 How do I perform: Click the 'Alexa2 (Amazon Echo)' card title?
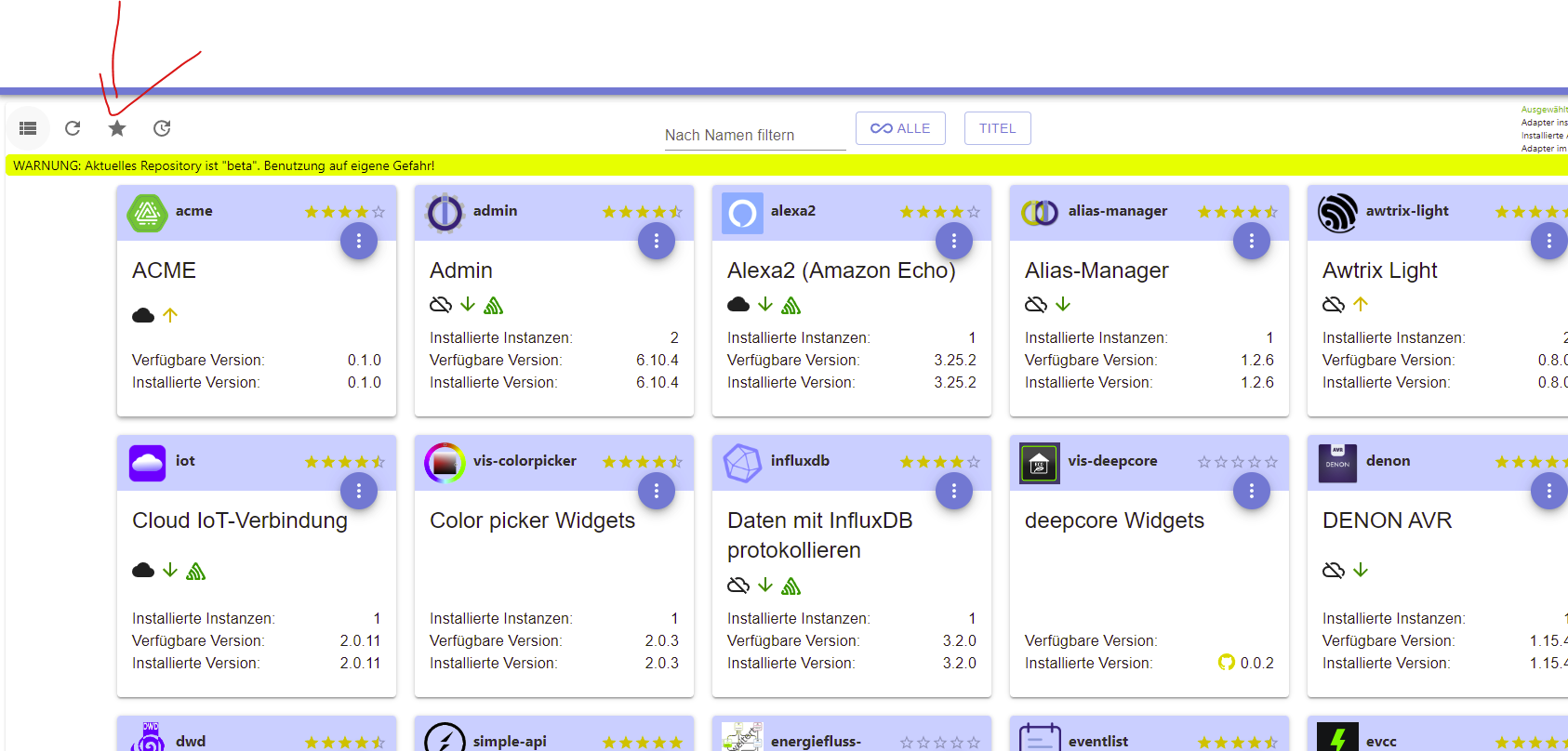coord(842,270)
